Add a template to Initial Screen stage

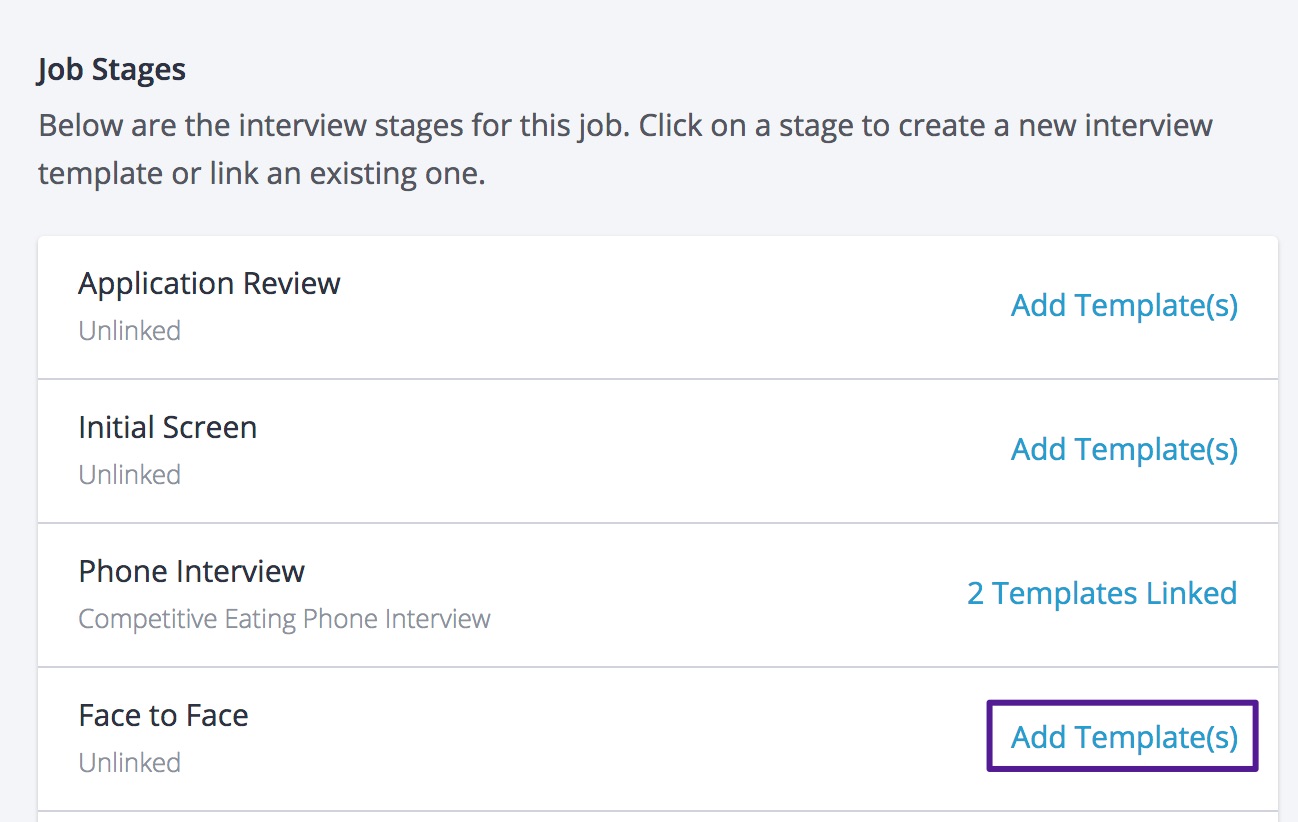[1124, 449]
